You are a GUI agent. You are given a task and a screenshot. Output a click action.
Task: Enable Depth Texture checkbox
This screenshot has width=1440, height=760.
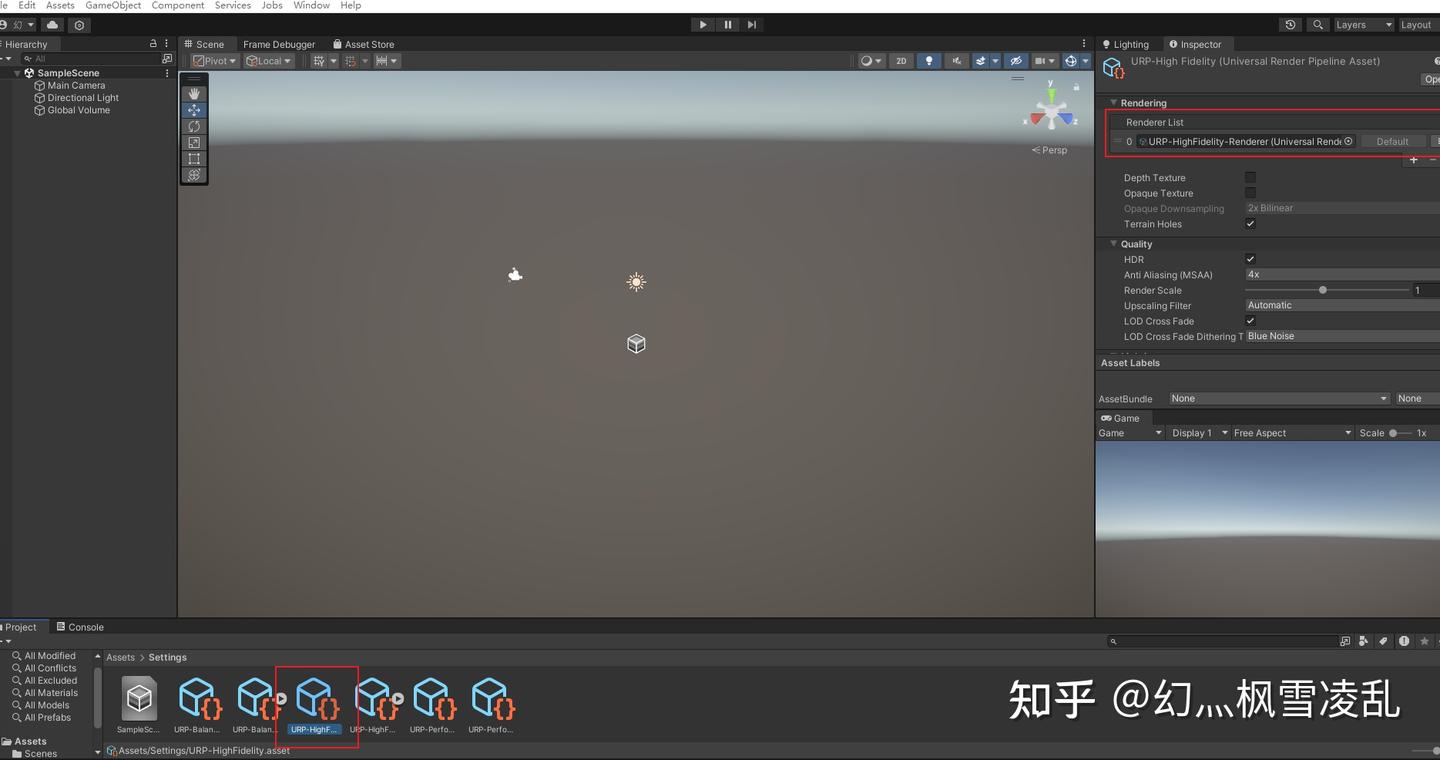pyautogui.click(x=1250, y=177)
